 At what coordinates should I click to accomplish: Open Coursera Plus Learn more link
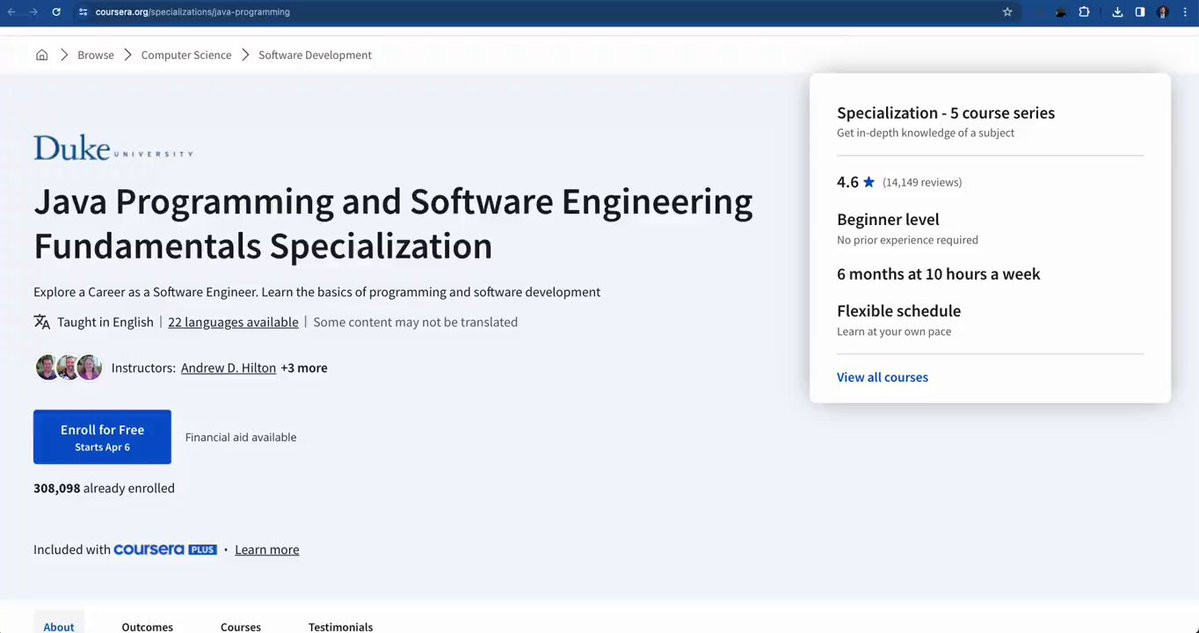click(x=267, y=550)
